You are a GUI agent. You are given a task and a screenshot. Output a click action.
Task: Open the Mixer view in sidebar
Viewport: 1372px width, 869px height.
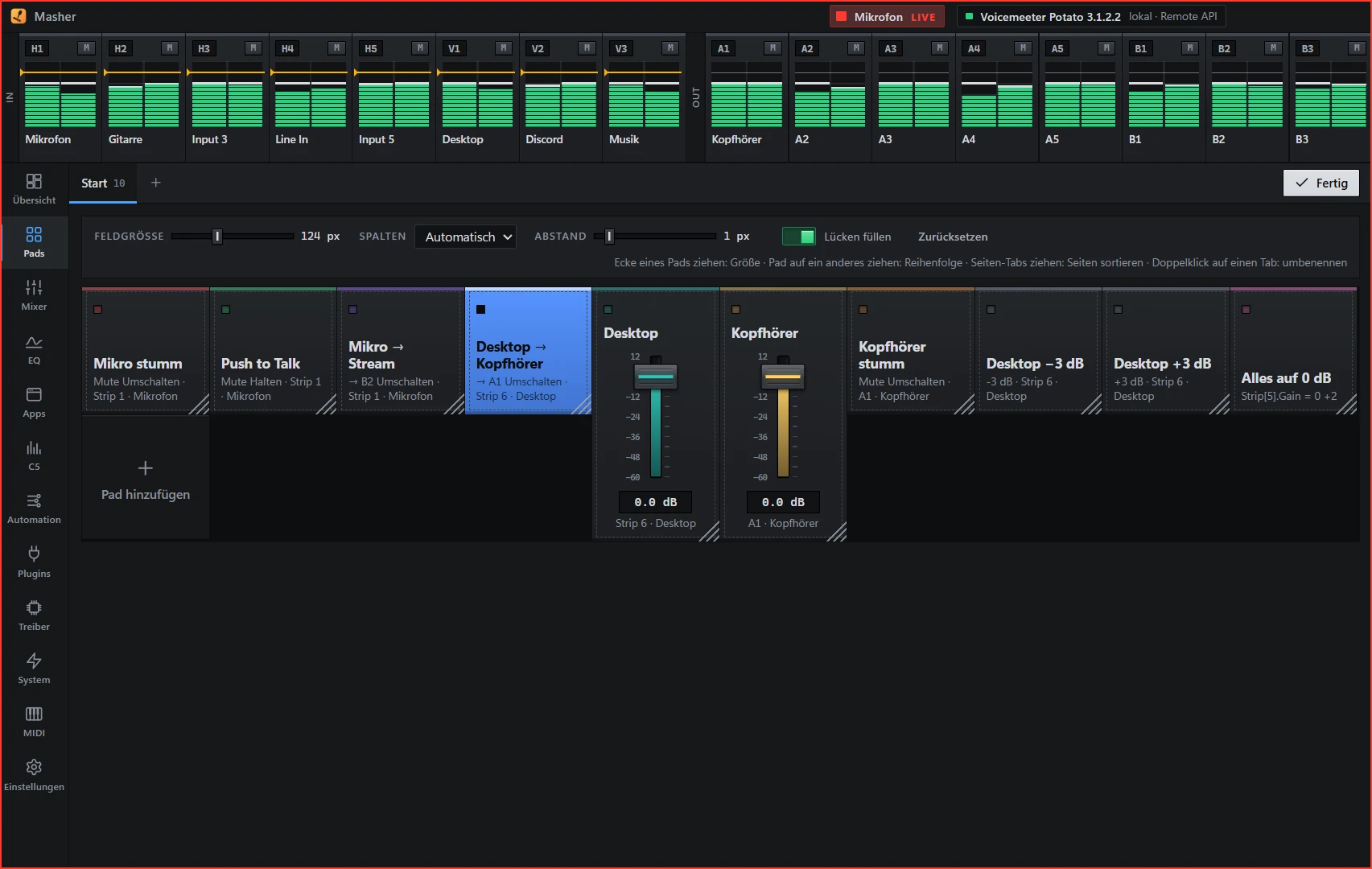(34, 295)
